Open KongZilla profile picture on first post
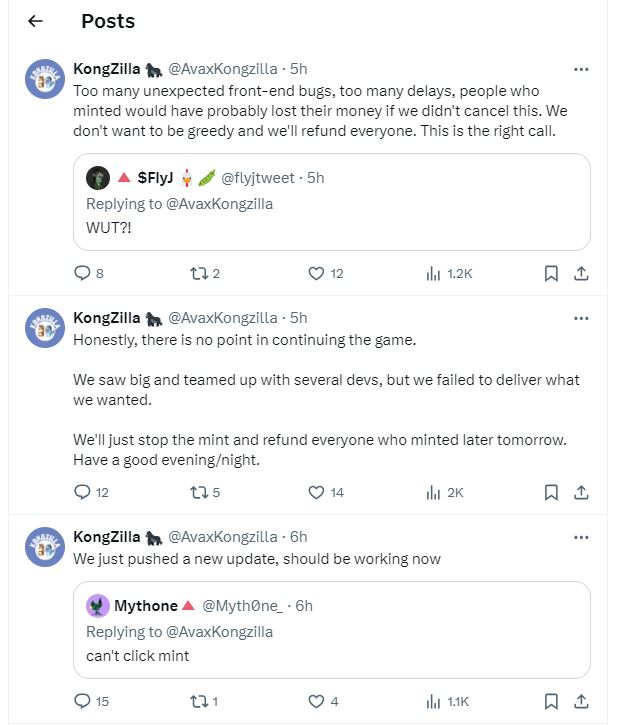 45,80
